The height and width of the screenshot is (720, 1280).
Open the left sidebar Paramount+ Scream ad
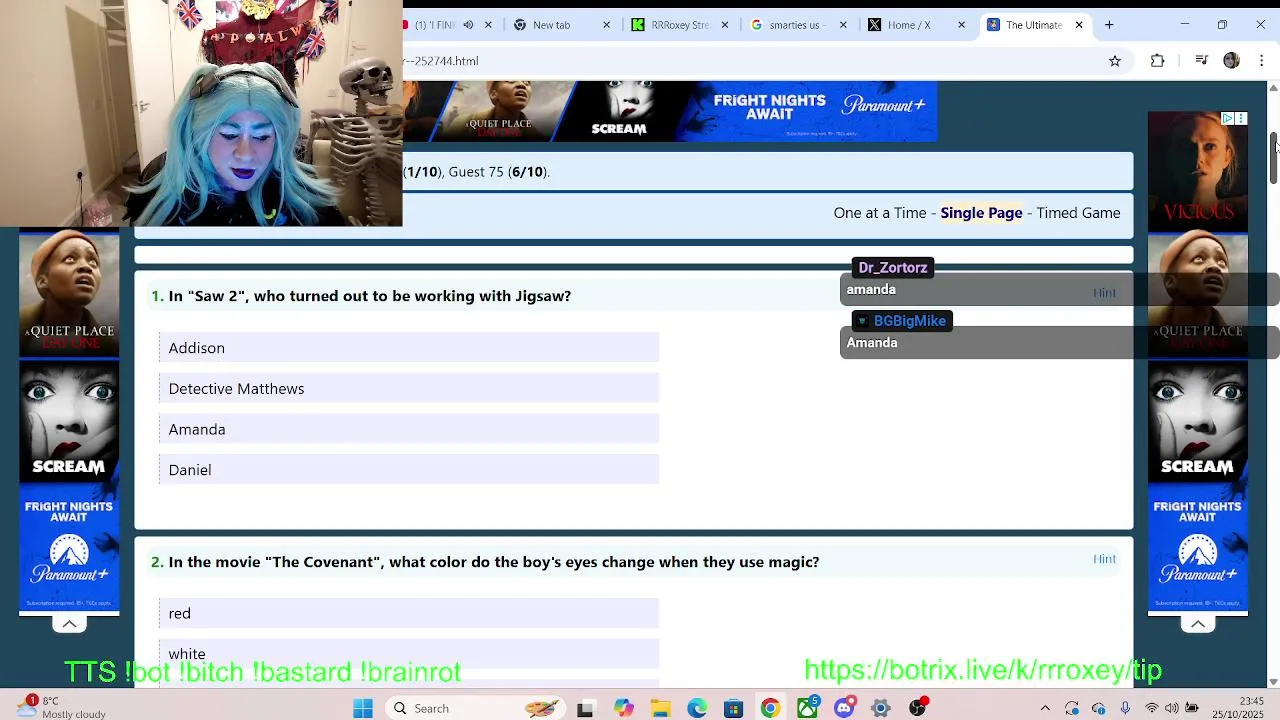69,420
